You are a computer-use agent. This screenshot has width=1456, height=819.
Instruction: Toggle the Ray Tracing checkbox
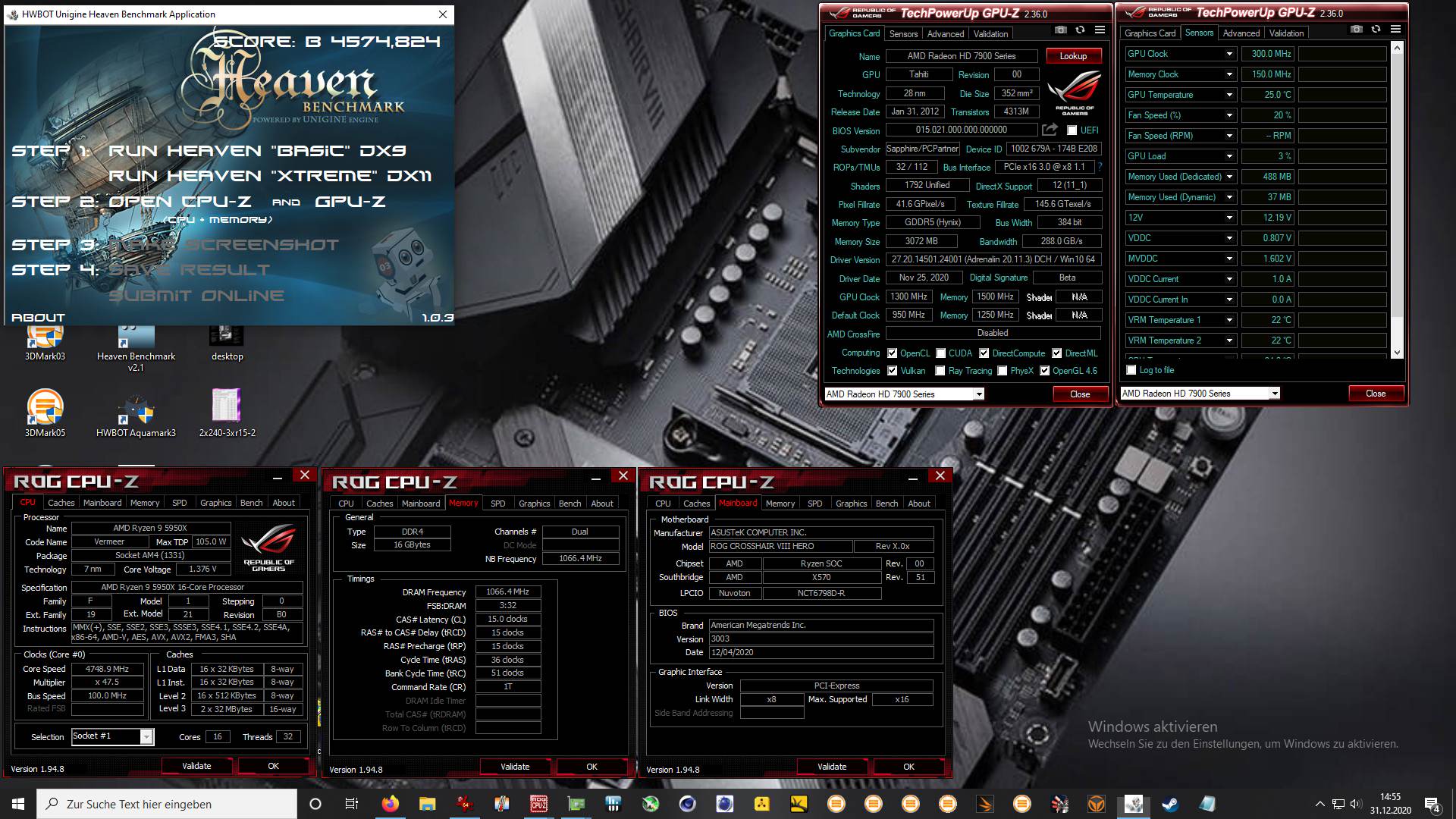coord(940,371)
